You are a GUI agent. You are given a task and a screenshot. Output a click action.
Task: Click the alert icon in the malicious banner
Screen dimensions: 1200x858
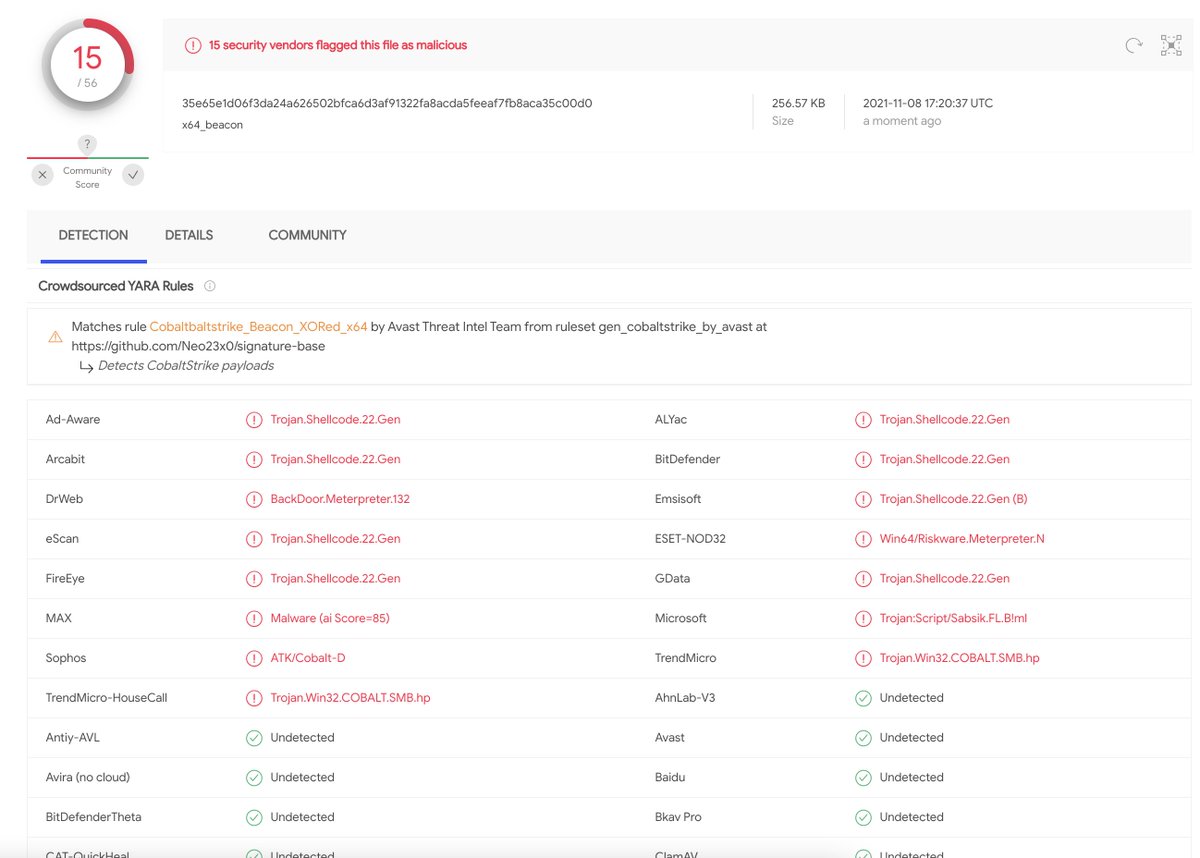[x=193, y=45]
